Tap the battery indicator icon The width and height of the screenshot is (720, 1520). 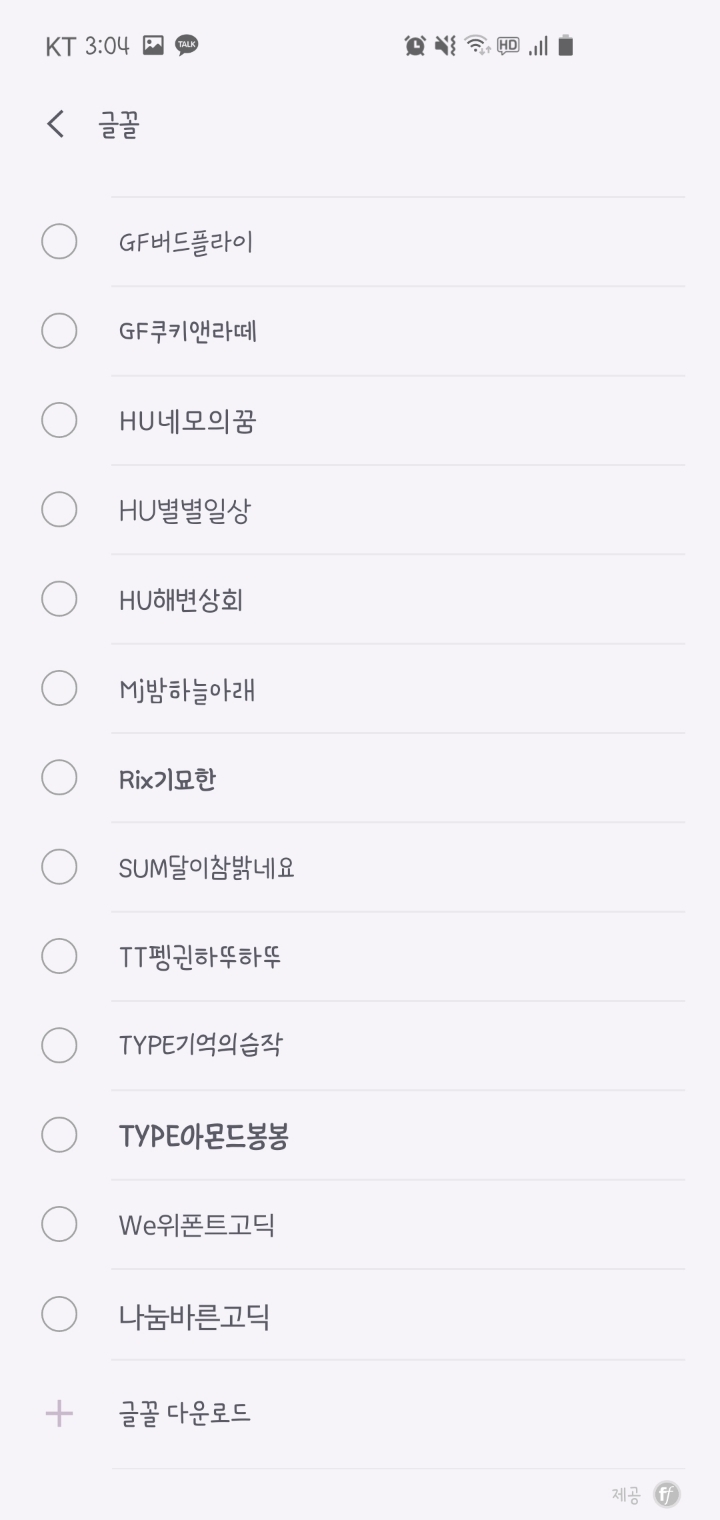click(x=566, y=45)
